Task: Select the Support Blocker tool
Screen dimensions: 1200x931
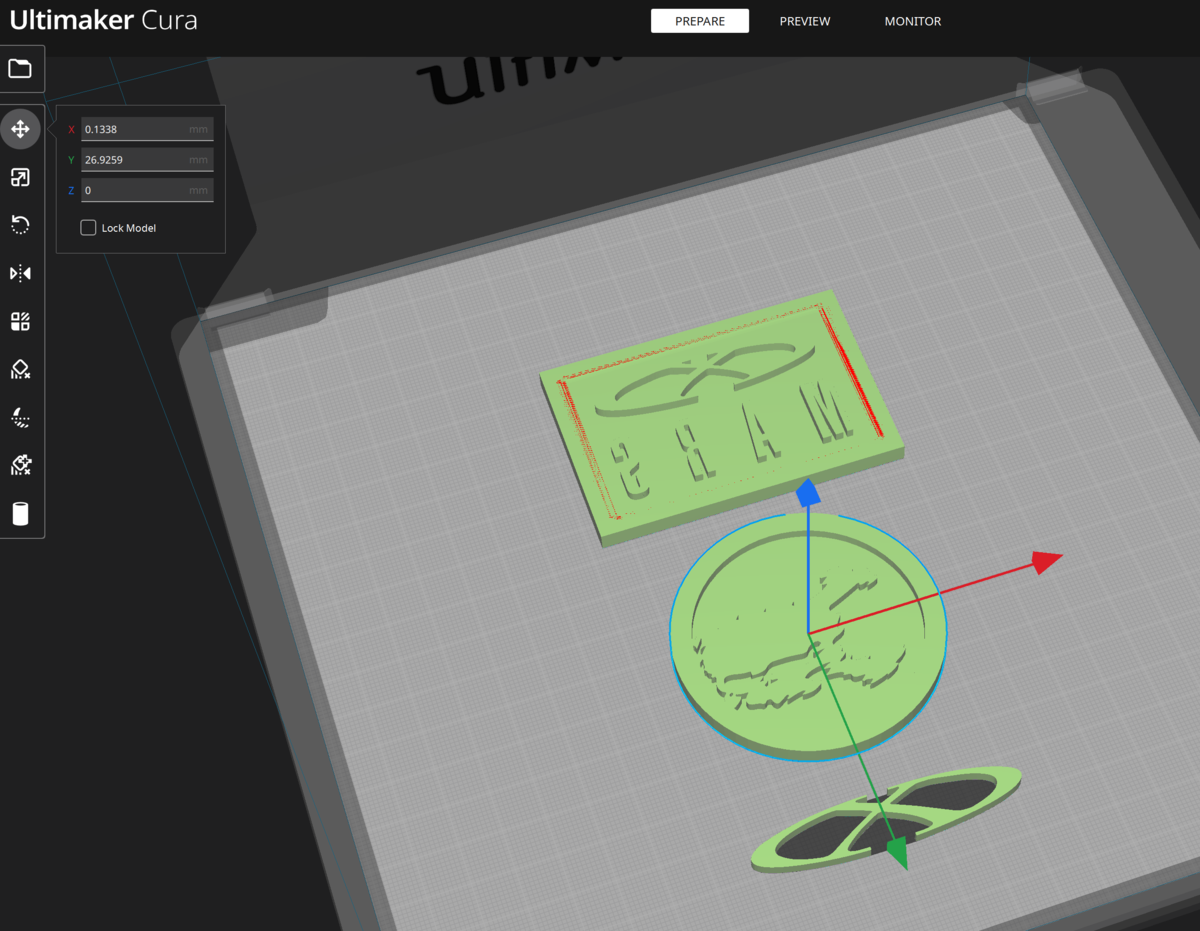Action: [20, 369]
